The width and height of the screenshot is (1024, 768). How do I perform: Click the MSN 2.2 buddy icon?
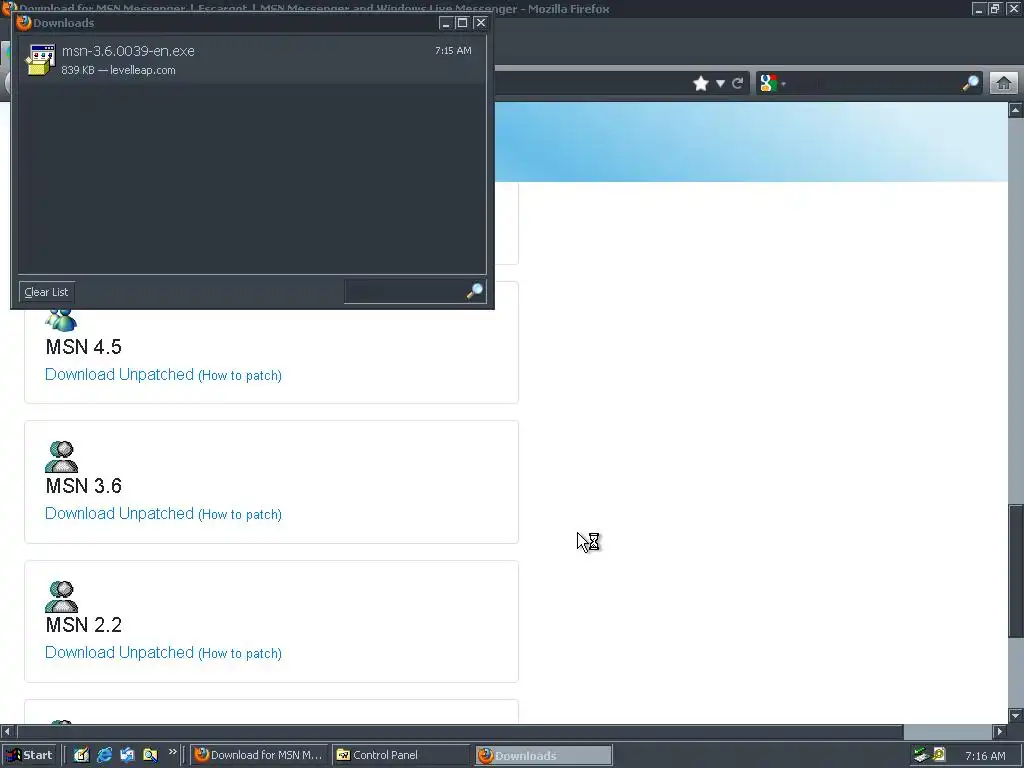coord(61,596)
